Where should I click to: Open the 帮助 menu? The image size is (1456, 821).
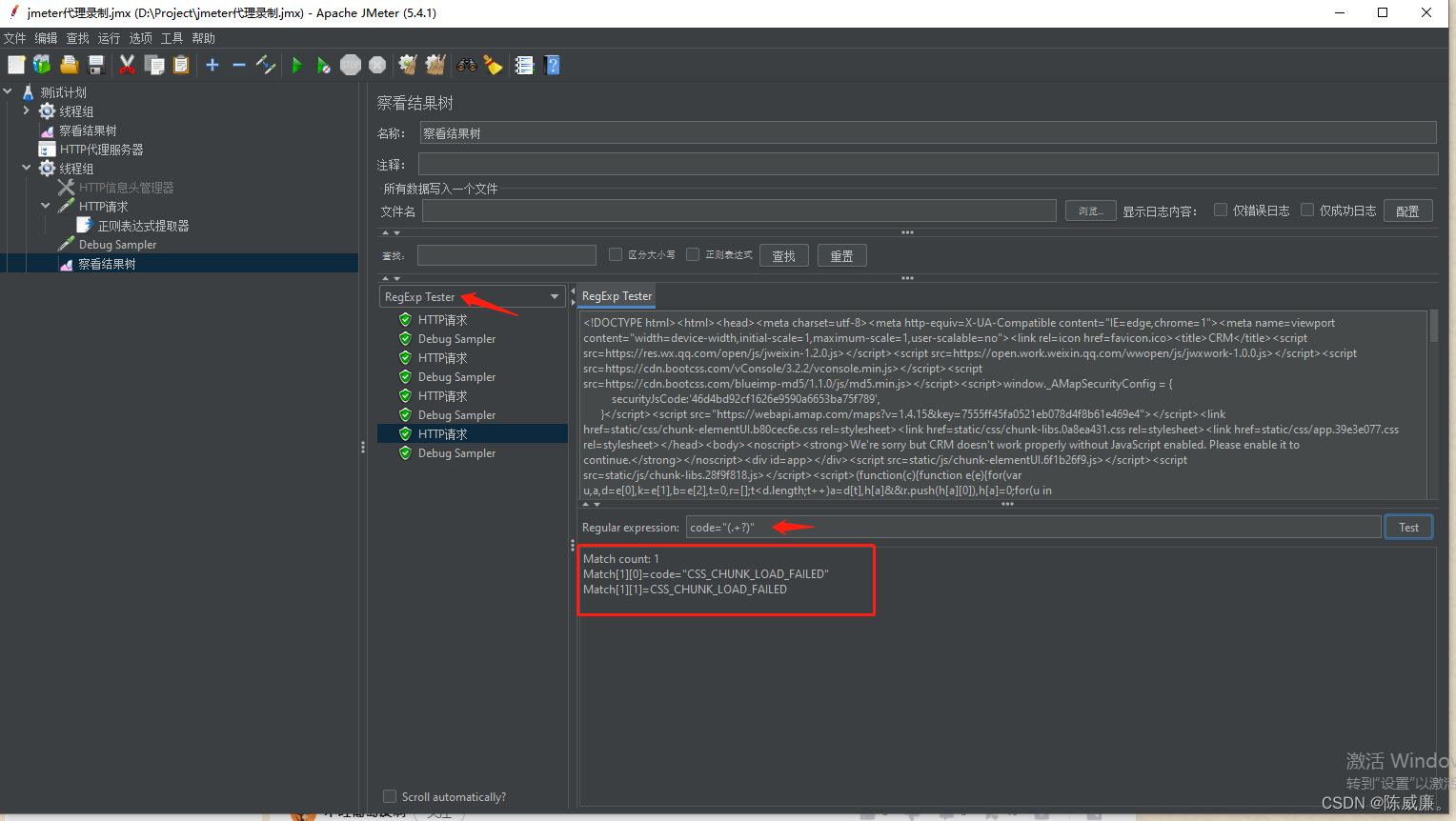204,38
